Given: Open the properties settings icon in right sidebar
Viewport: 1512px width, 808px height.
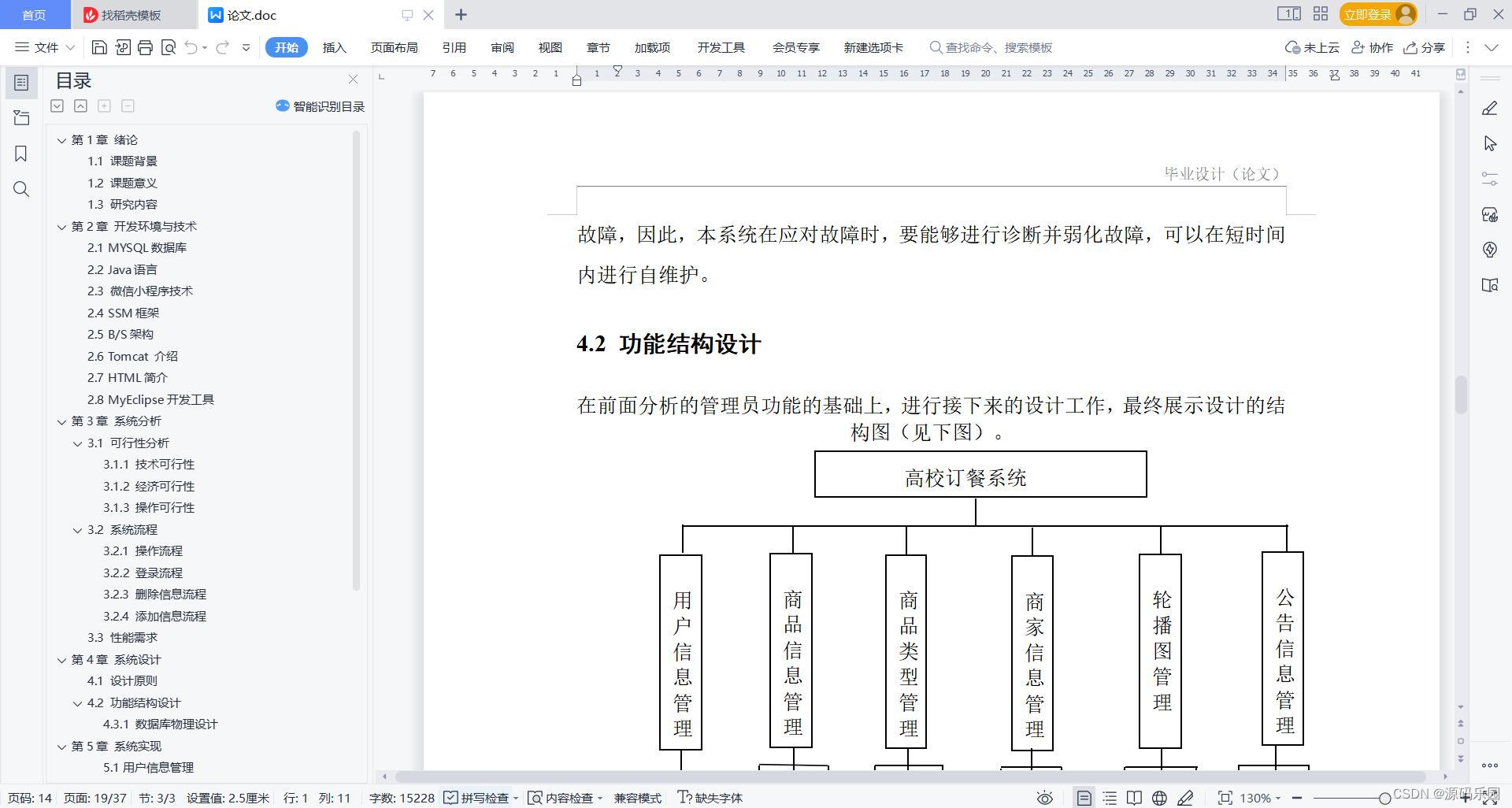Looking at the screenshot, I should (x=1490, y=179).
